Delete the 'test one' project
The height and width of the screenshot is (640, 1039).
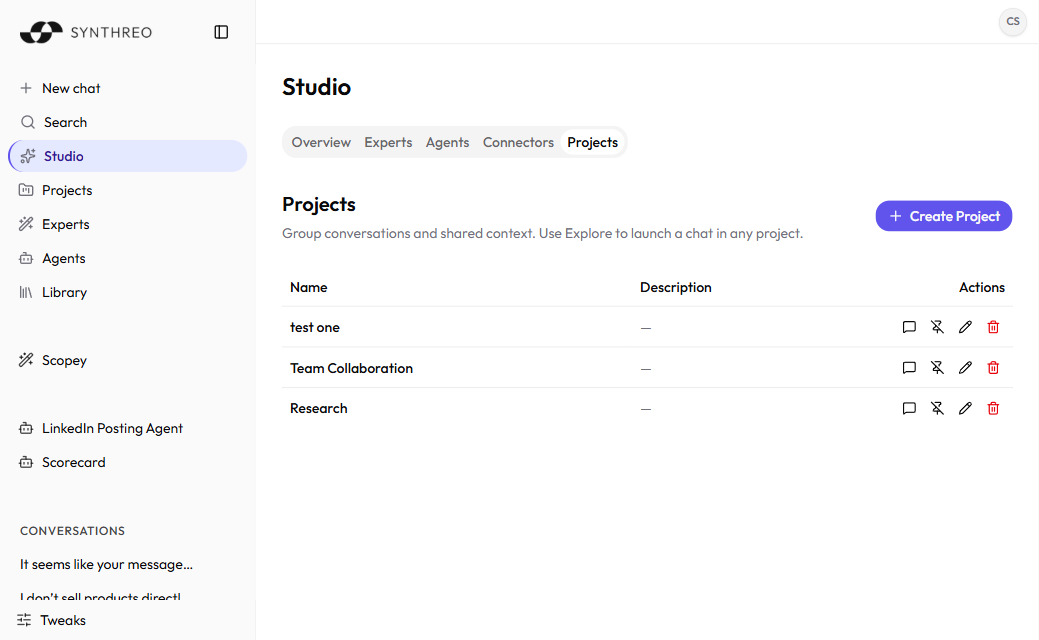(x=993, y=327)
